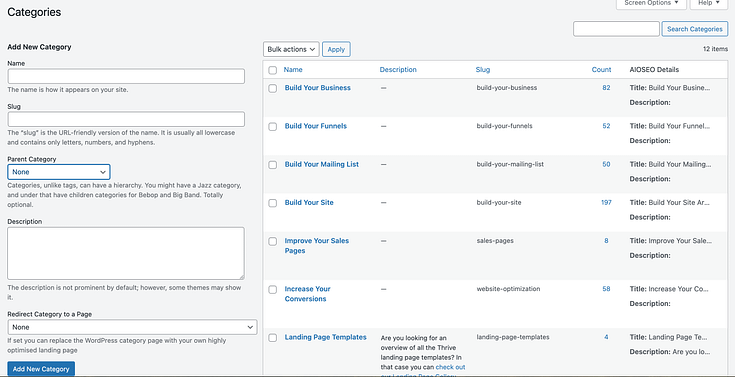The image size is (735, 377).
Task: Open the Build Your Funnels category
Action: (316, 126)
